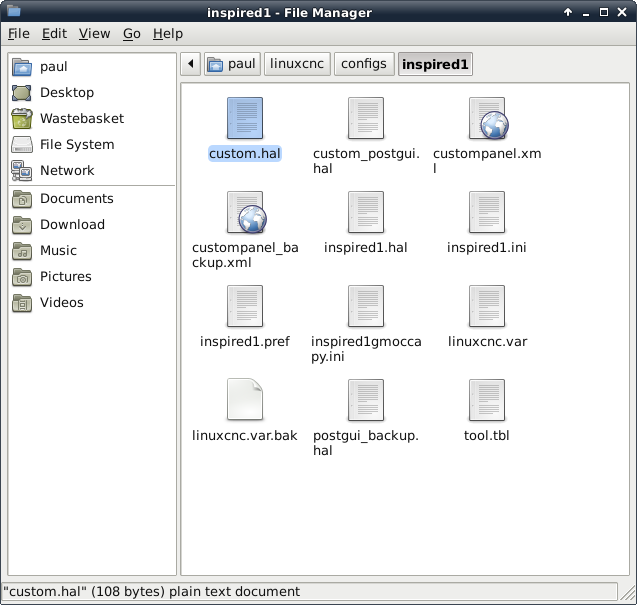Open the Go menu
Viewport: 637px width, 605px height.
(132, 34)
